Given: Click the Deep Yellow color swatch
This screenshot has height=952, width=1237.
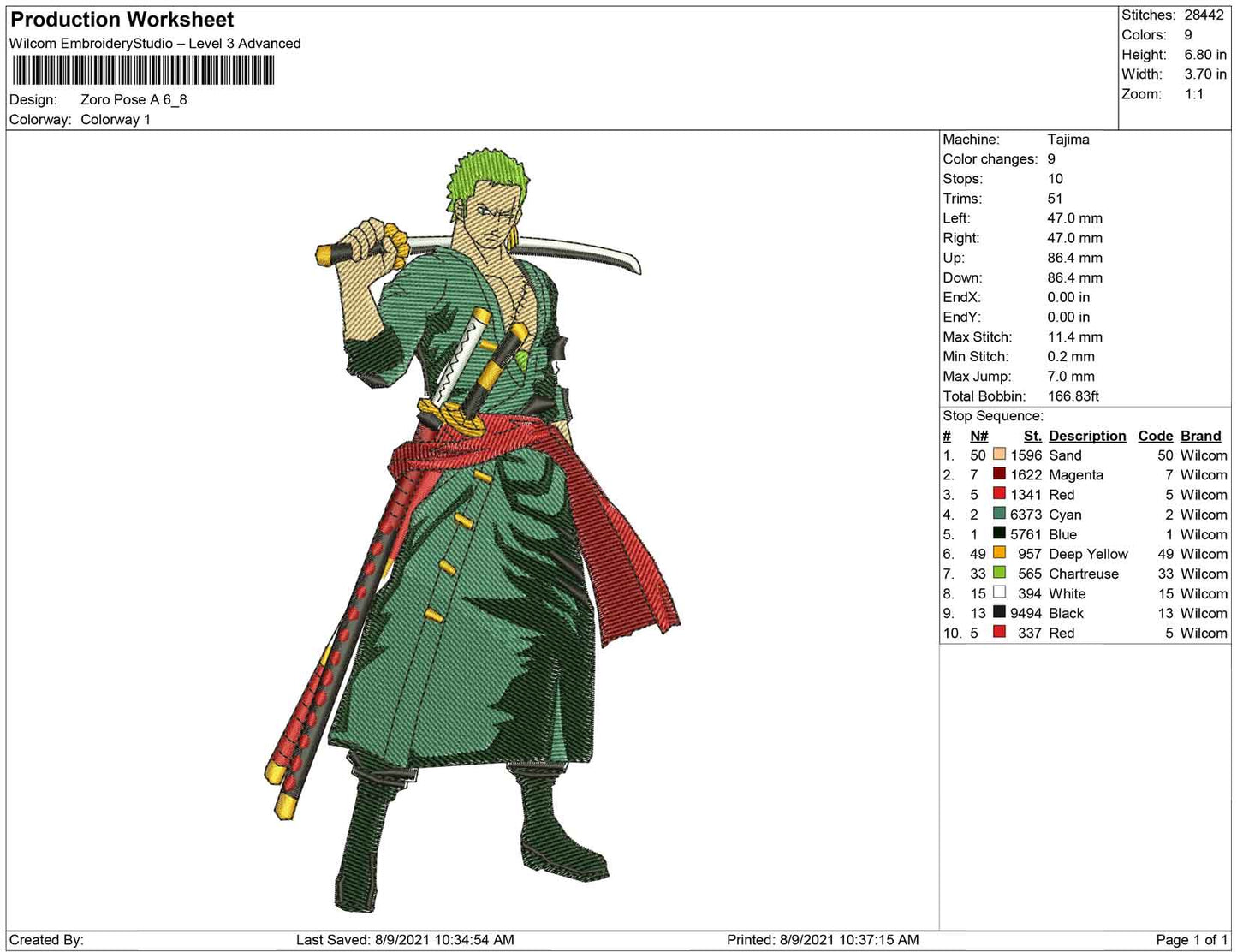Looking at the screenshot, I should click(x=999, y=553).
